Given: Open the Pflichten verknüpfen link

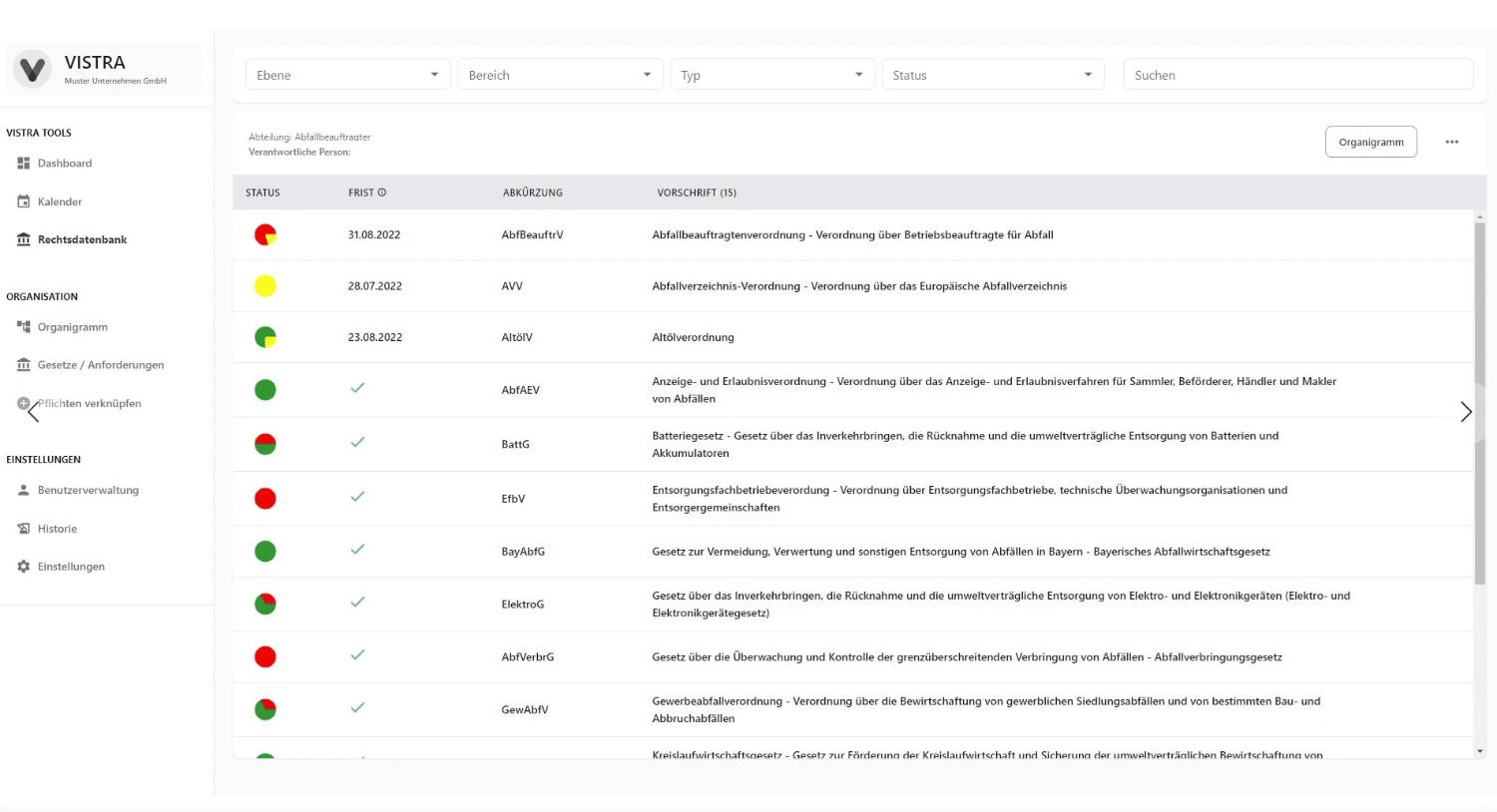Looking at the screenshot, I should [90, 404].
